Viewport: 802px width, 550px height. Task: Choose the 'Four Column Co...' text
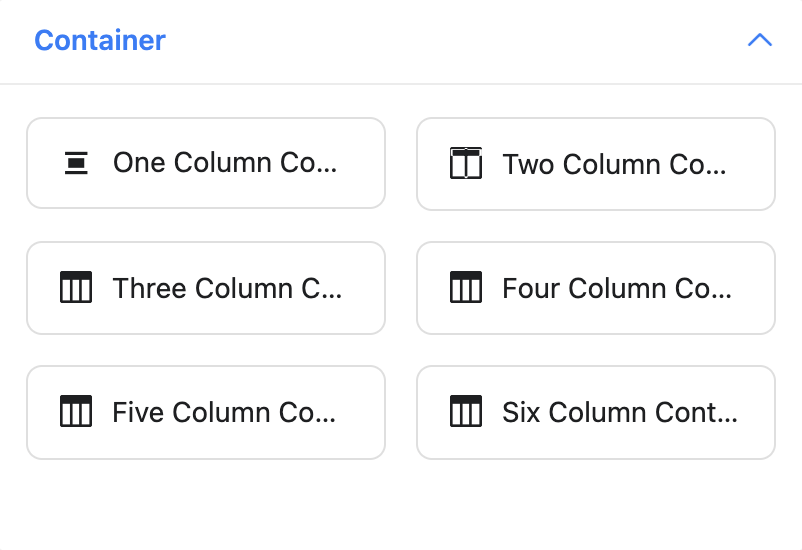point(617,288)
